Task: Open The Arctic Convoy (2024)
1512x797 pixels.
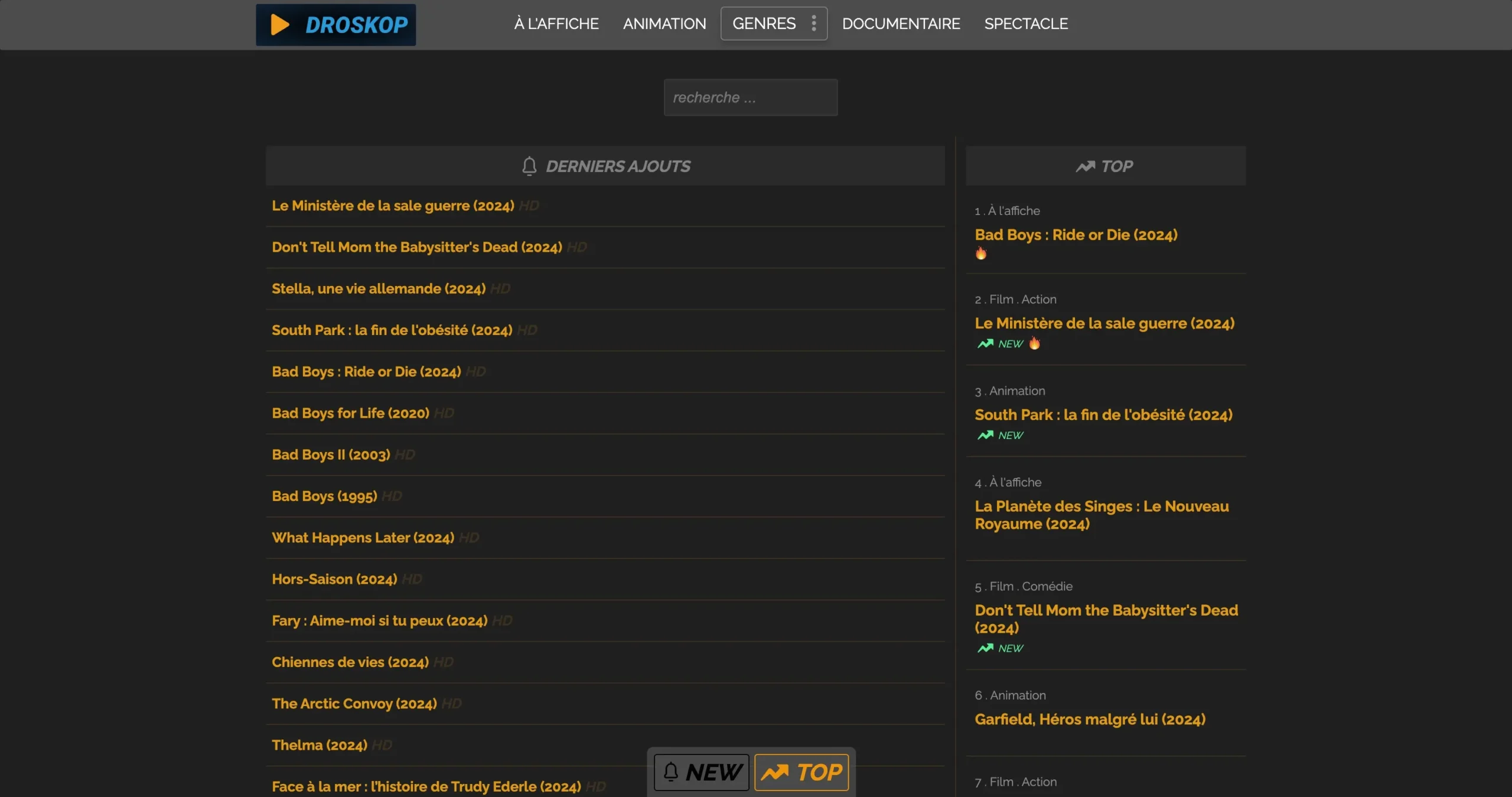Action: tap(354, 704)
